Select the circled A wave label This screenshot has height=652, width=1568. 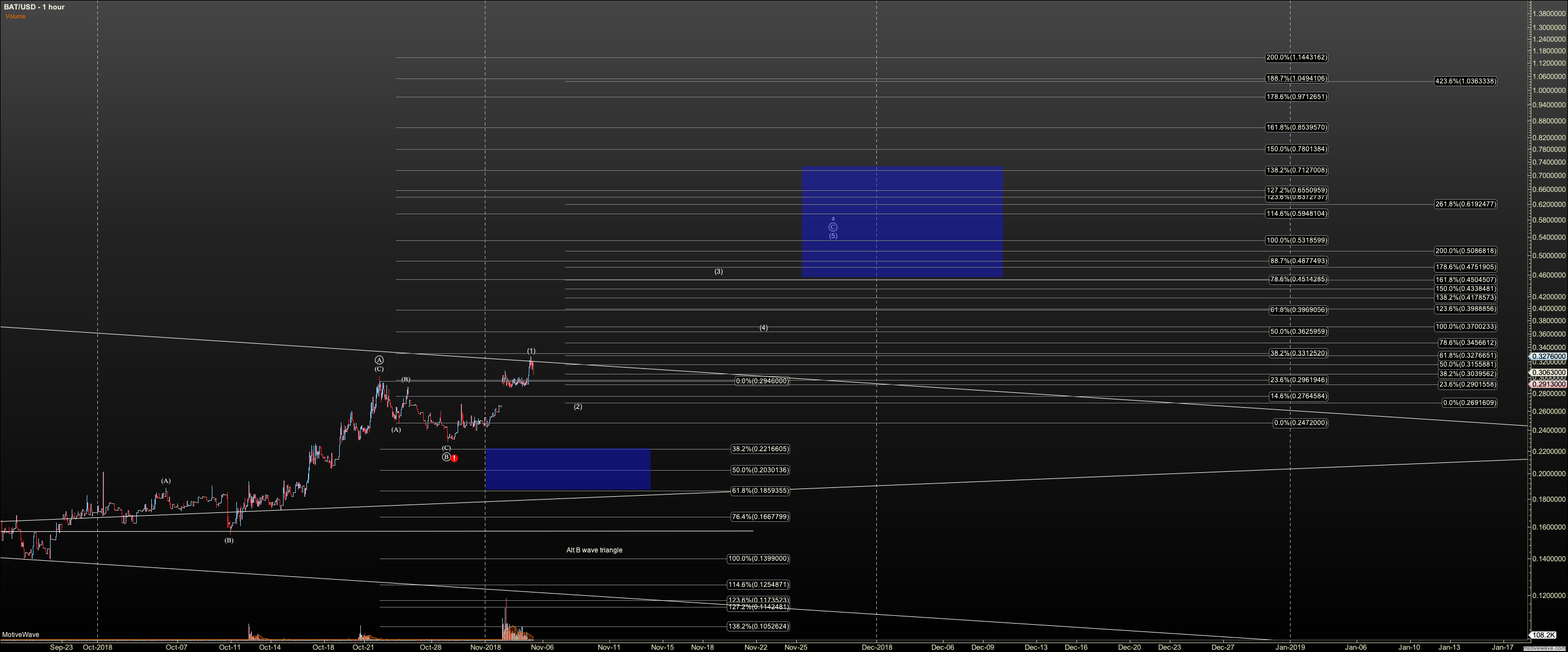[379, 360]
